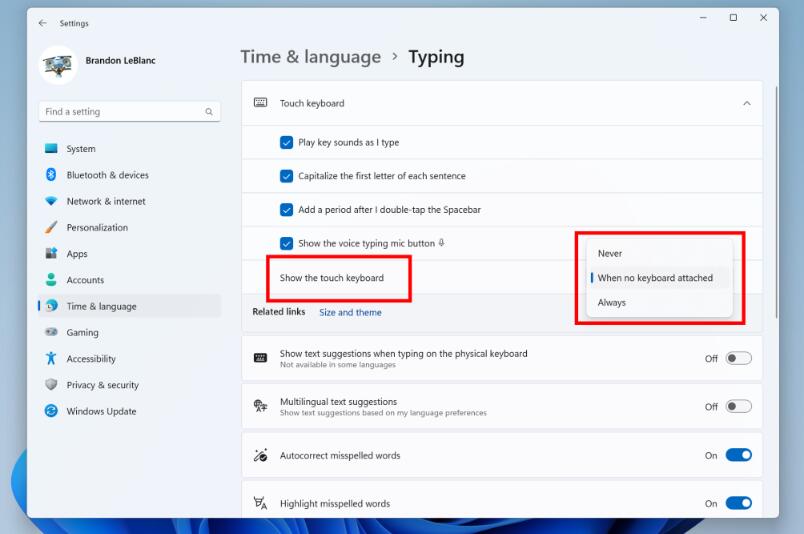Uncheck Add a period after double-tap Spacebar
Screen dimensions: 804x534
[x=286, y=210]
